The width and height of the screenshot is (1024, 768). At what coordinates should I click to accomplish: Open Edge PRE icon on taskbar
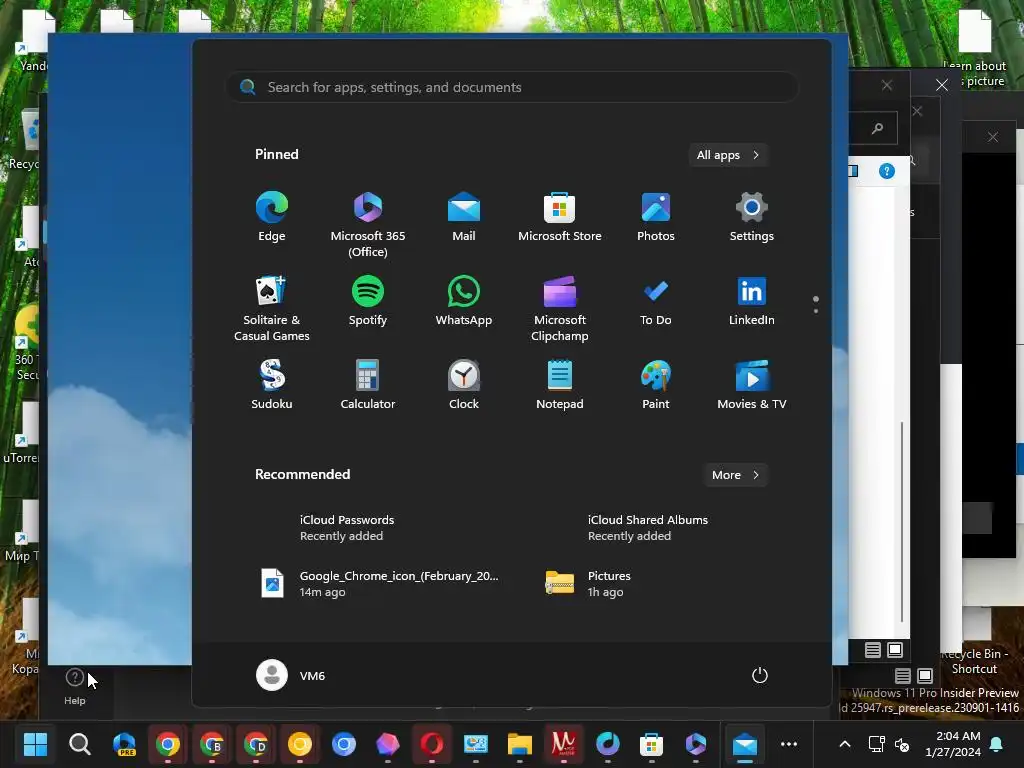click(x=124, y=744)
